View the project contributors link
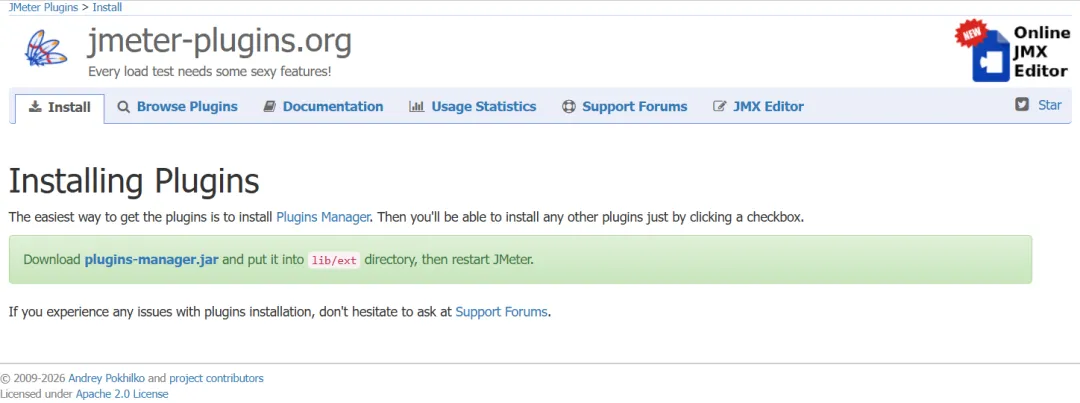This screenshot has height=403, width=1080. click(216, 379)
